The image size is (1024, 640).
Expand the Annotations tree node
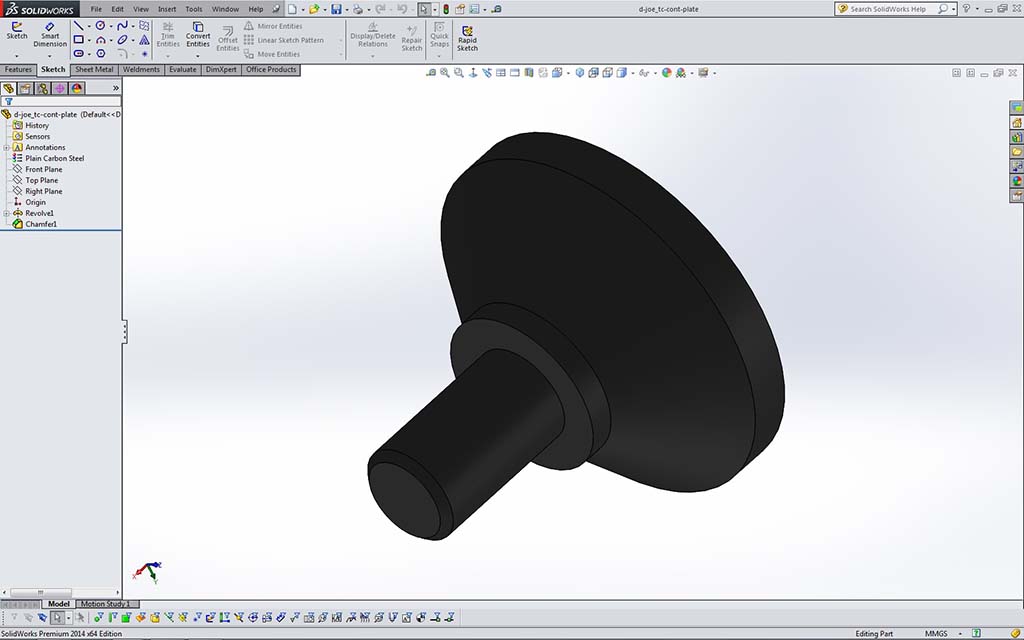point(7,148)
